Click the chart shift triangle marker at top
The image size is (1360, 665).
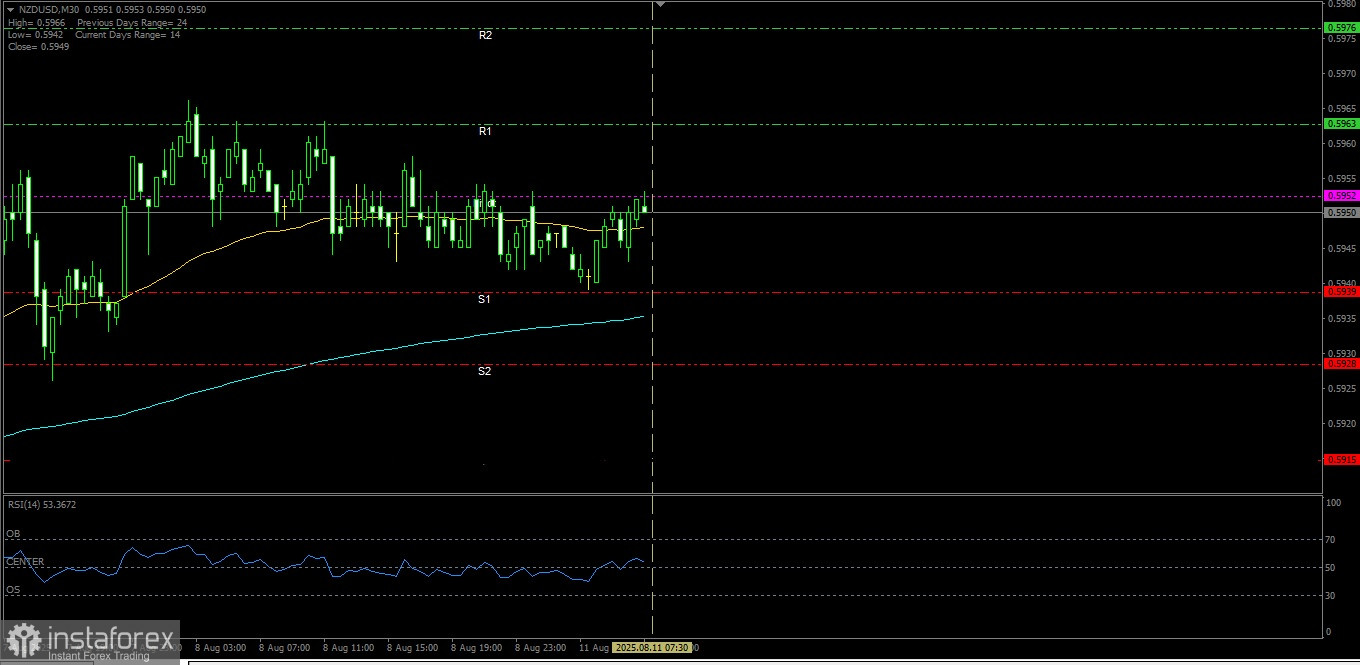(x=659, y=4)
